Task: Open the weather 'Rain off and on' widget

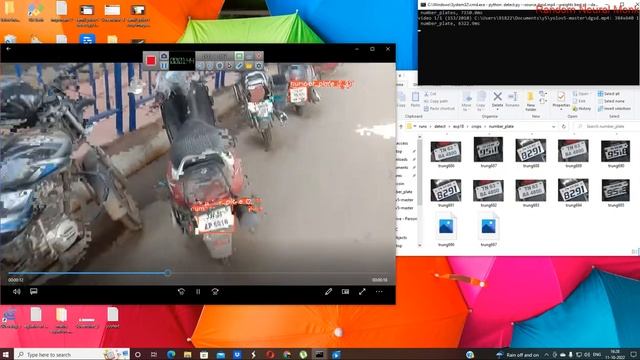Action: [518, 355]
